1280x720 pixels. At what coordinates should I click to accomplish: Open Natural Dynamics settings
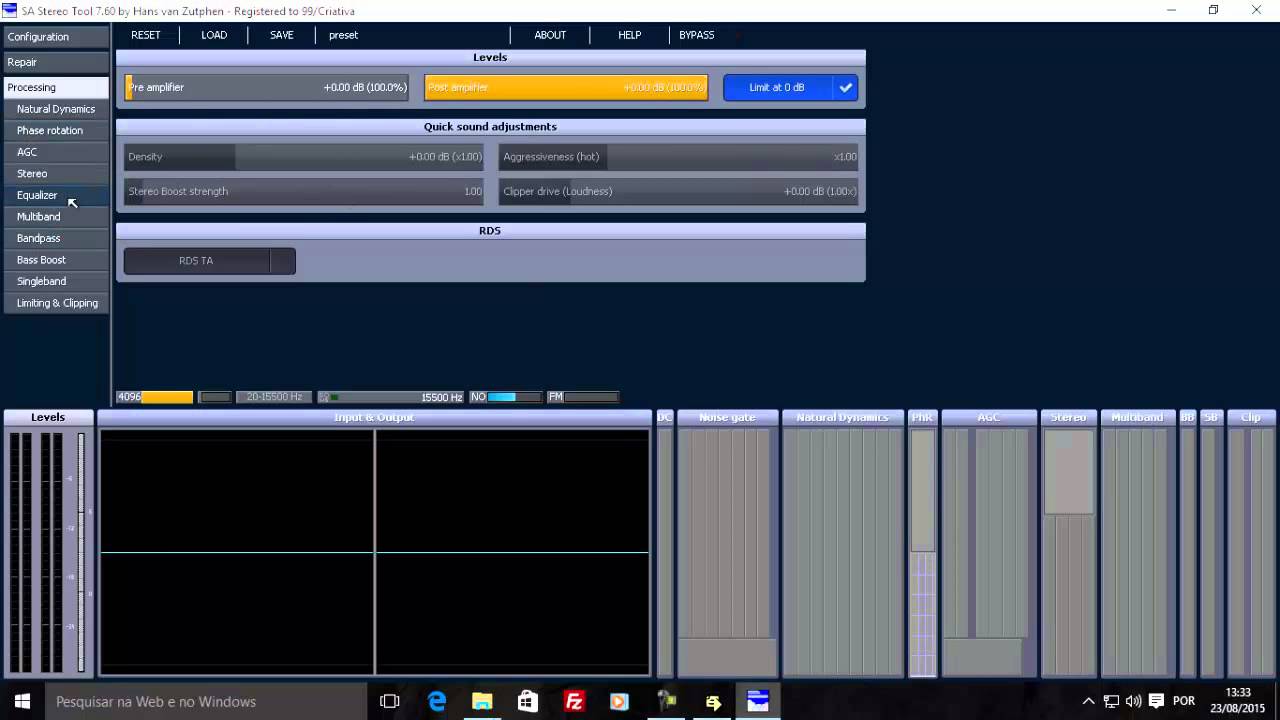point(56,109)
